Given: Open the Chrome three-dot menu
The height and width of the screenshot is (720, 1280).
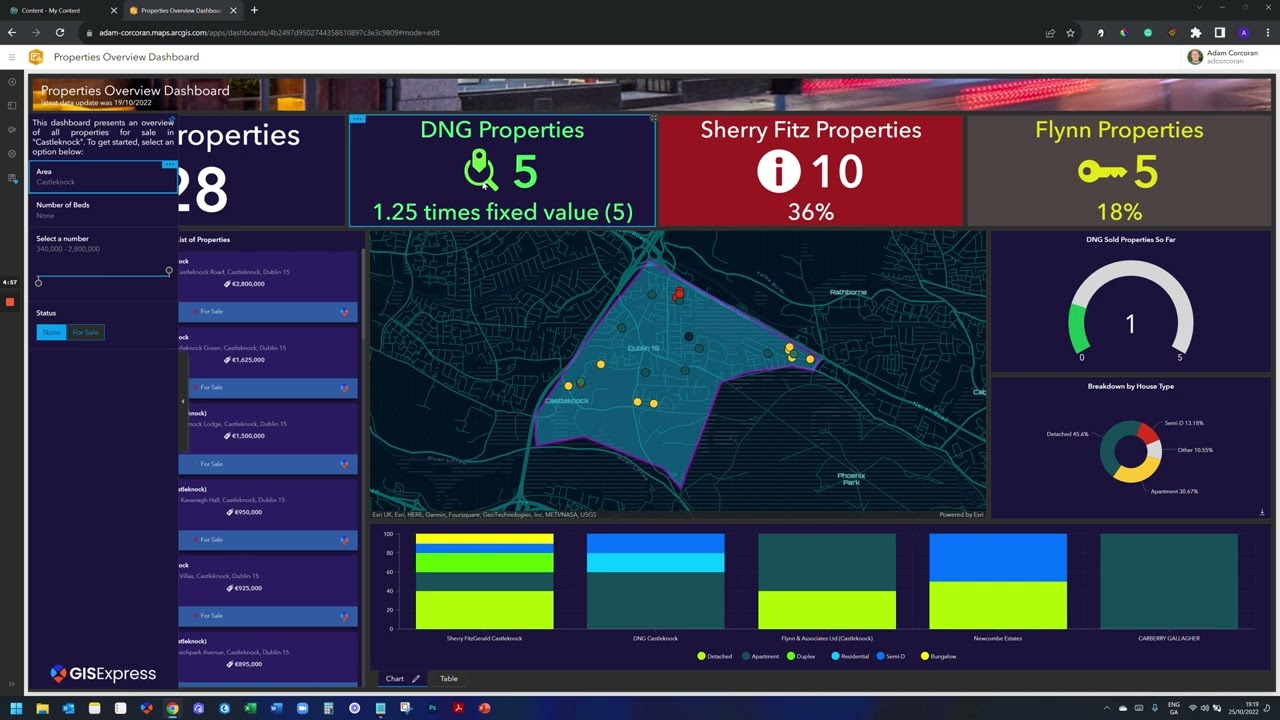Looking at the screenshot, I should [1268, 33].
